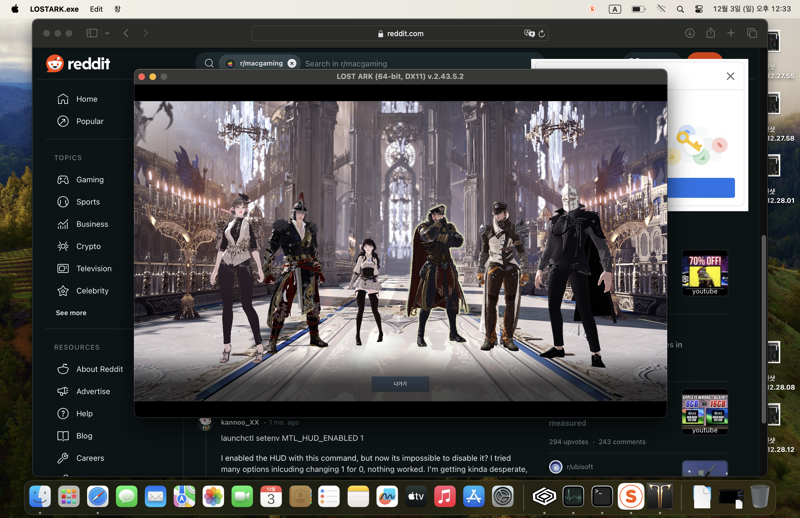This screenshot has width=800, height=518.
Task: Open Reminders from the dock
Action: point(329,496)
